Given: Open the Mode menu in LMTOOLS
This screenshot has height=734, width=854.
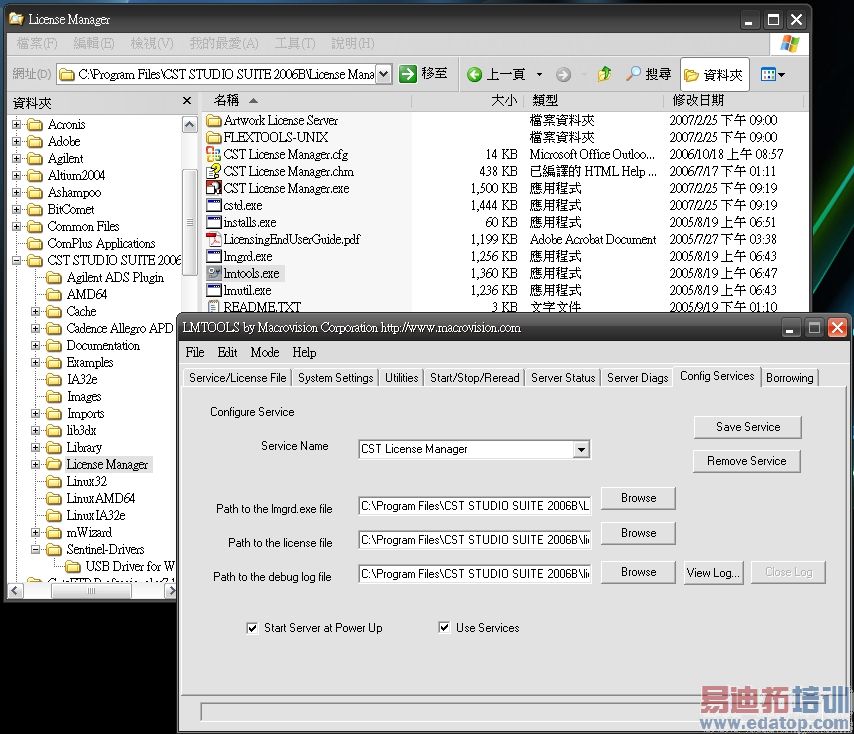Looking at the screenshot, I should point(265,352).
